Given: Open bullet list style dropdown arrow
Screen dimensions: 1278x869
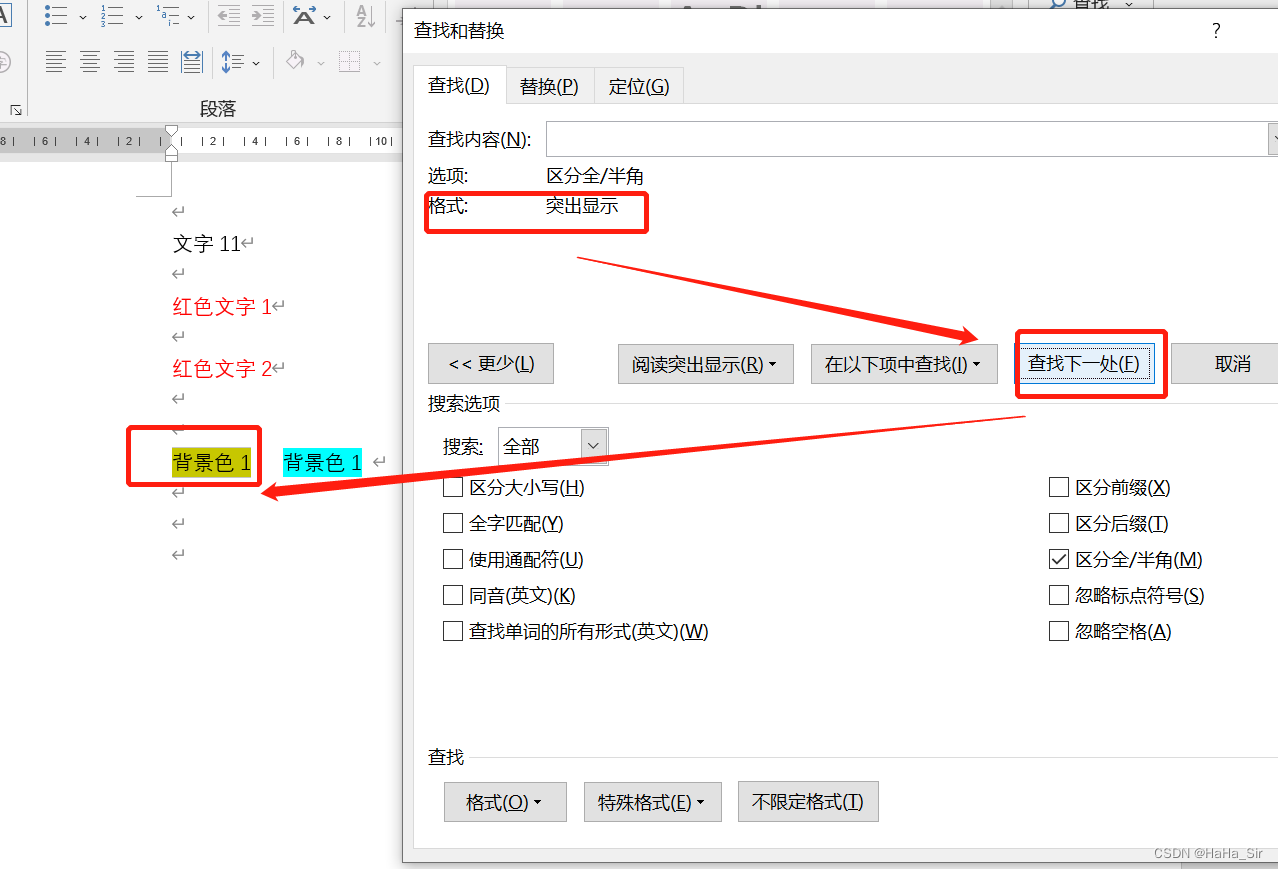Looking at the screenshot, I should tap(83, 17).
